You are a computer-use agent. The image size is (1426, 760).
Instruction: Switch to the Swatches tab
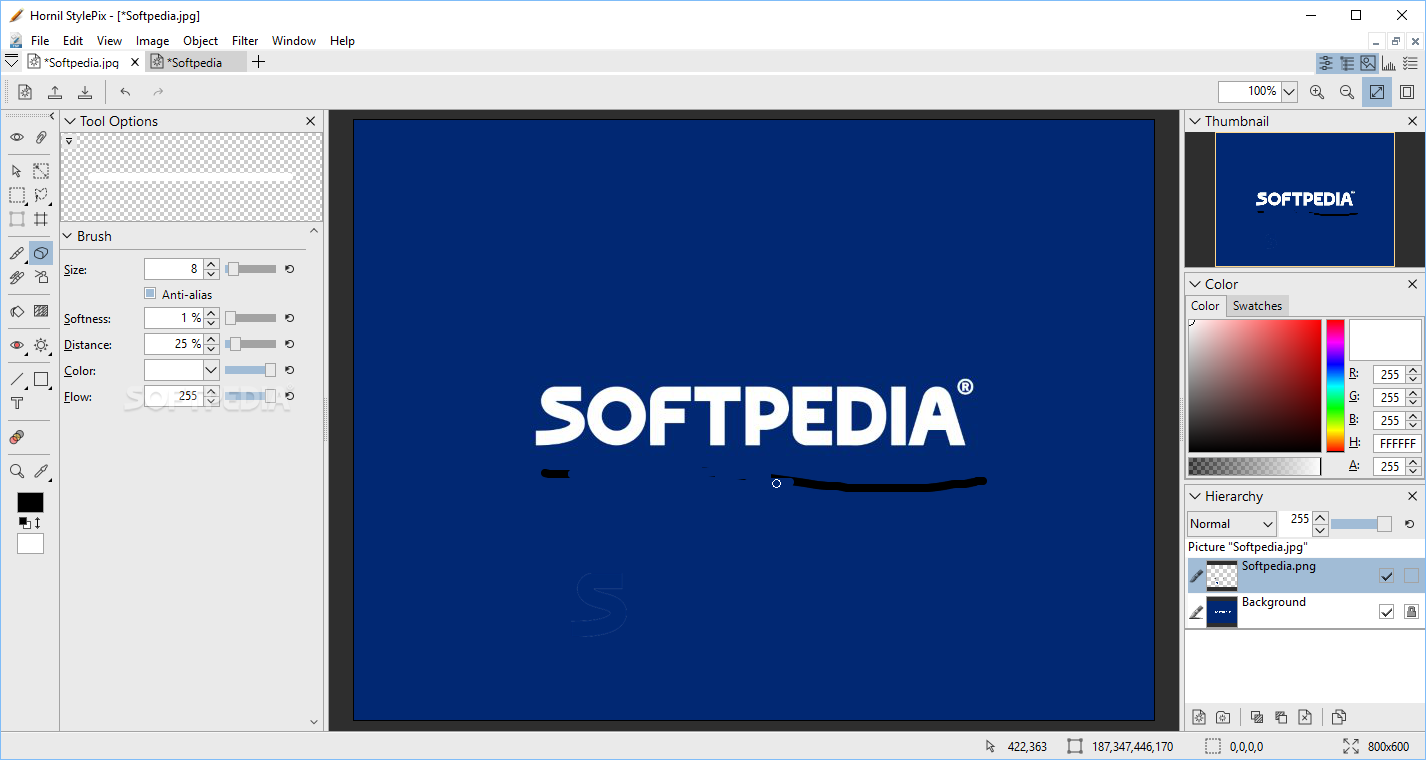point(1257,306)
